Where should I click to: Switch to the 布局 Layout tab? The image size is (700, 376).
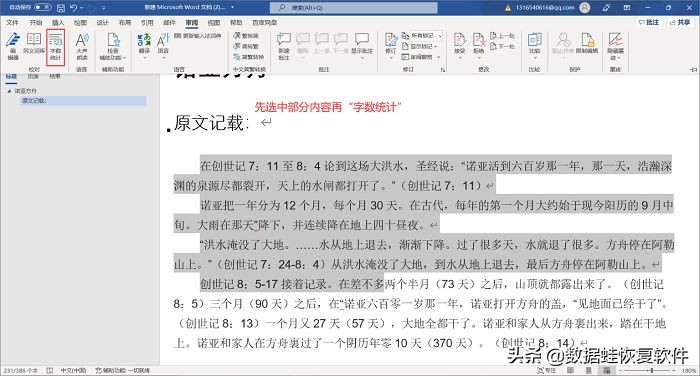(125, 22)
